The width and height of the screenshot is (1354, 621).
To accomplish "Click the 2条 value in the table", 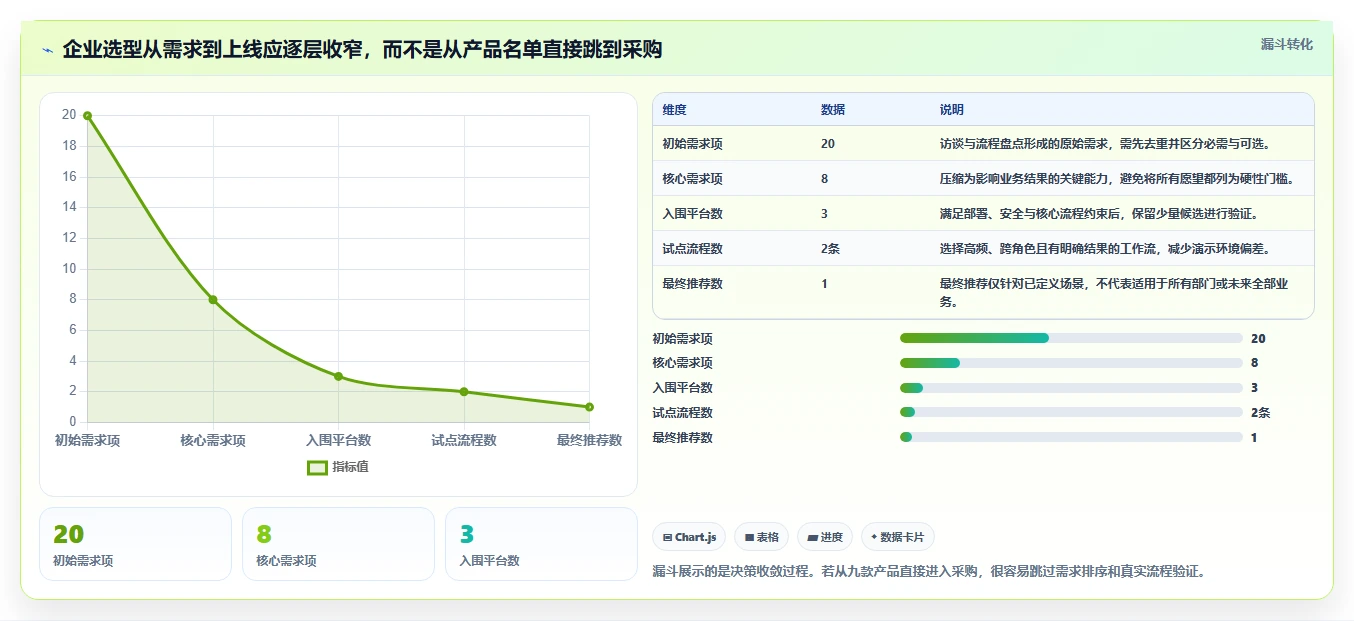I will (830, 249).
